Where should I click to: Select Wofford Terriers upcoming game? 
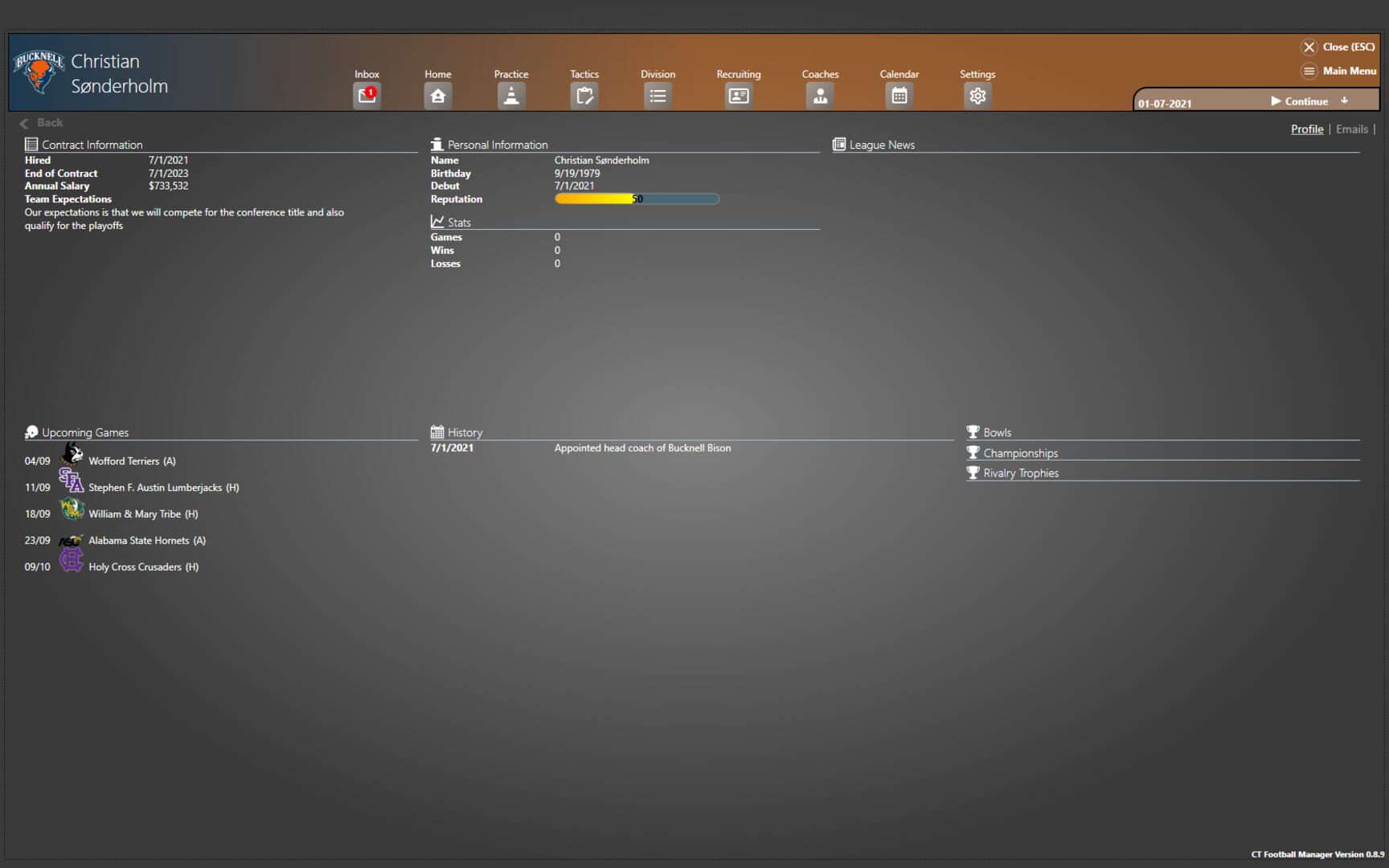124,461
